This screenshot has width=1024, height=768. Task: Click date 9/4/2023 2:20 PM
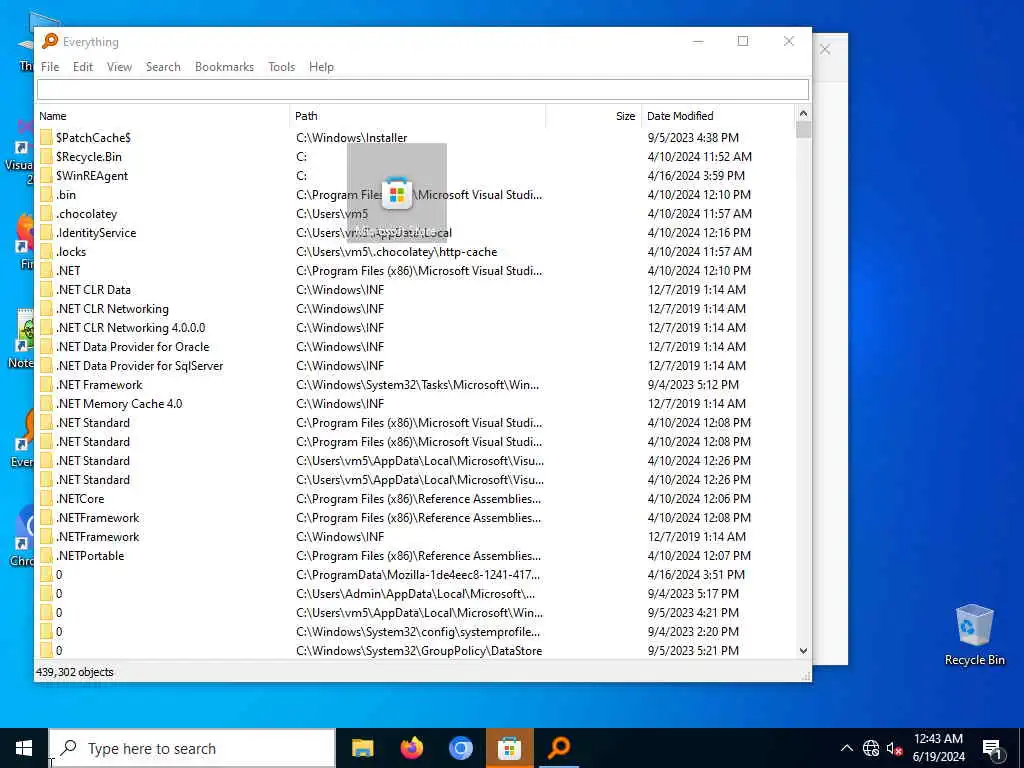[x=693, y=632]
